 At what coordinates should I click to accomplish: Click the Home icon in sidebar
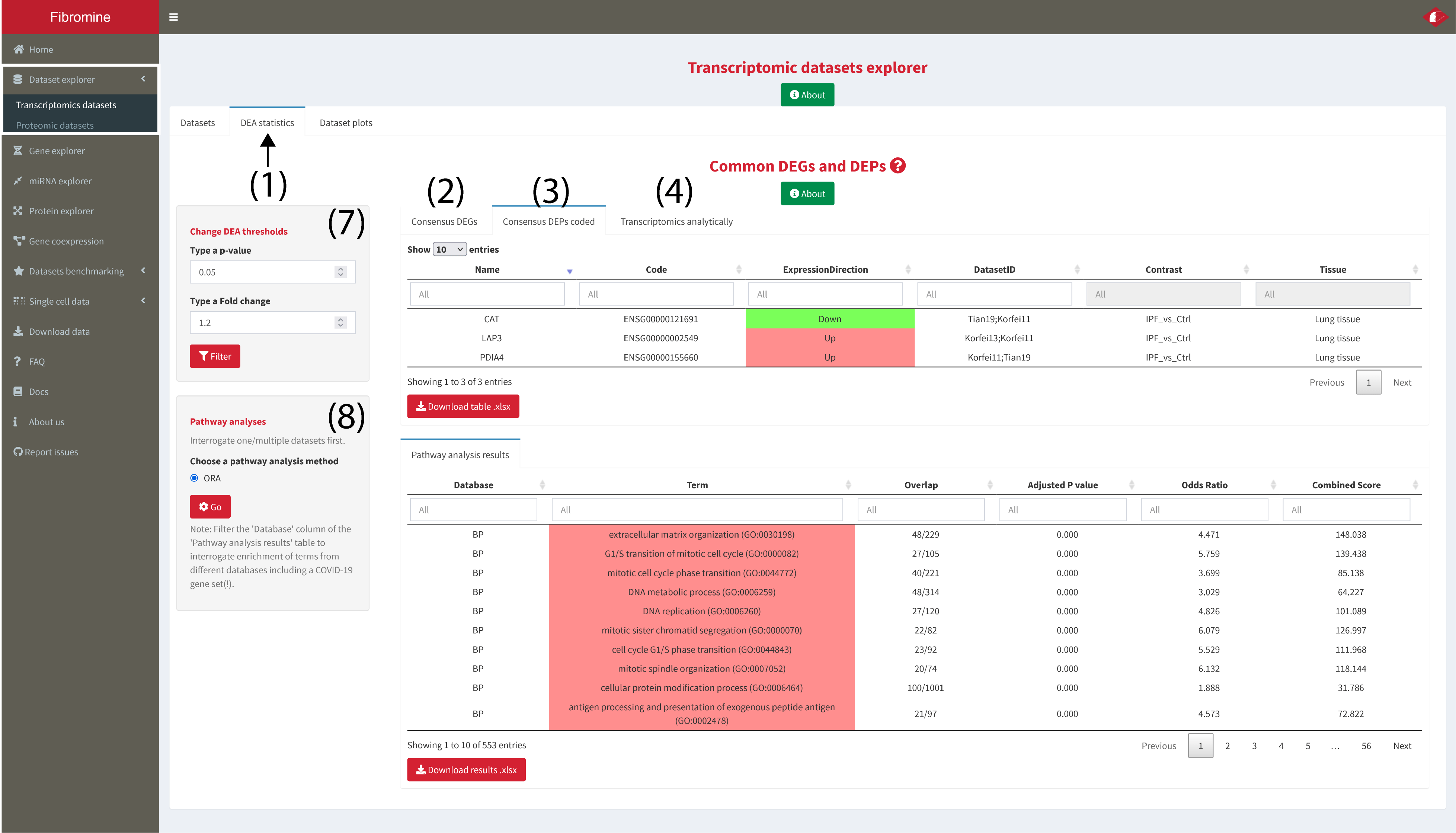click(19, 49)
